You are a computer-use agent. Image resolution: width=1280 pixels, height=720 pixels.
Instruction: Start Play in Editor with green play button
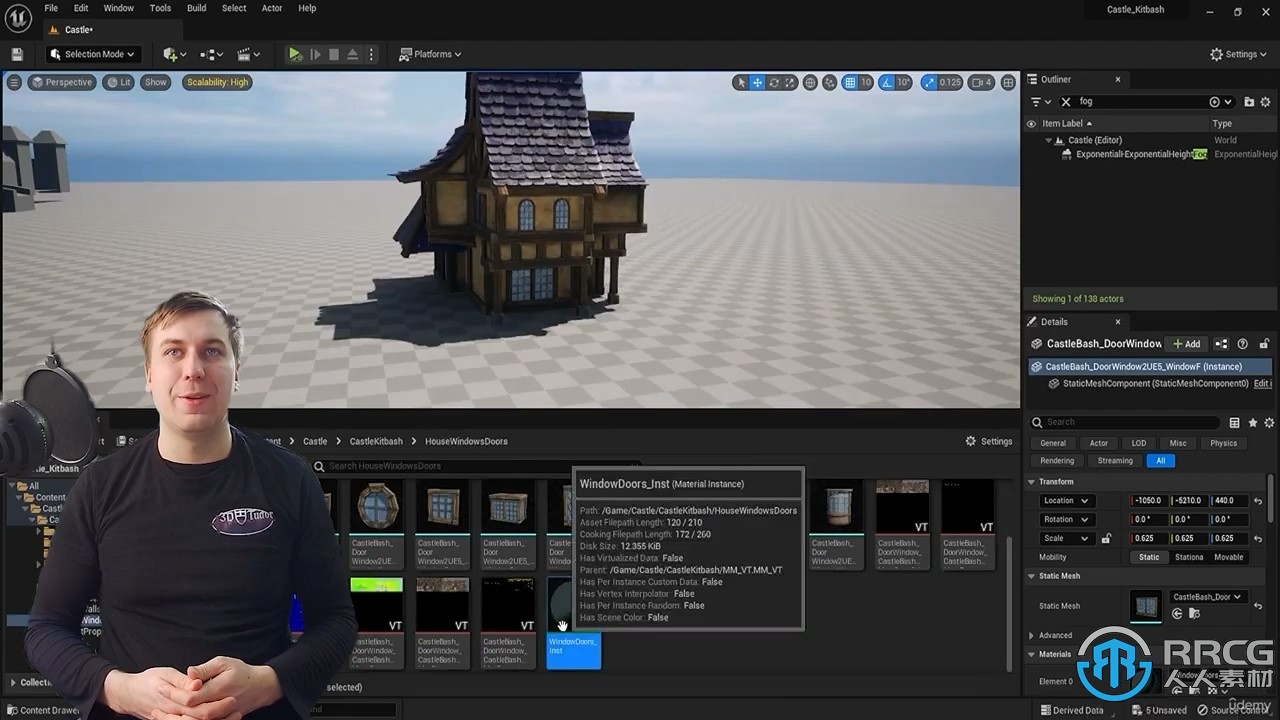point(295,54)
